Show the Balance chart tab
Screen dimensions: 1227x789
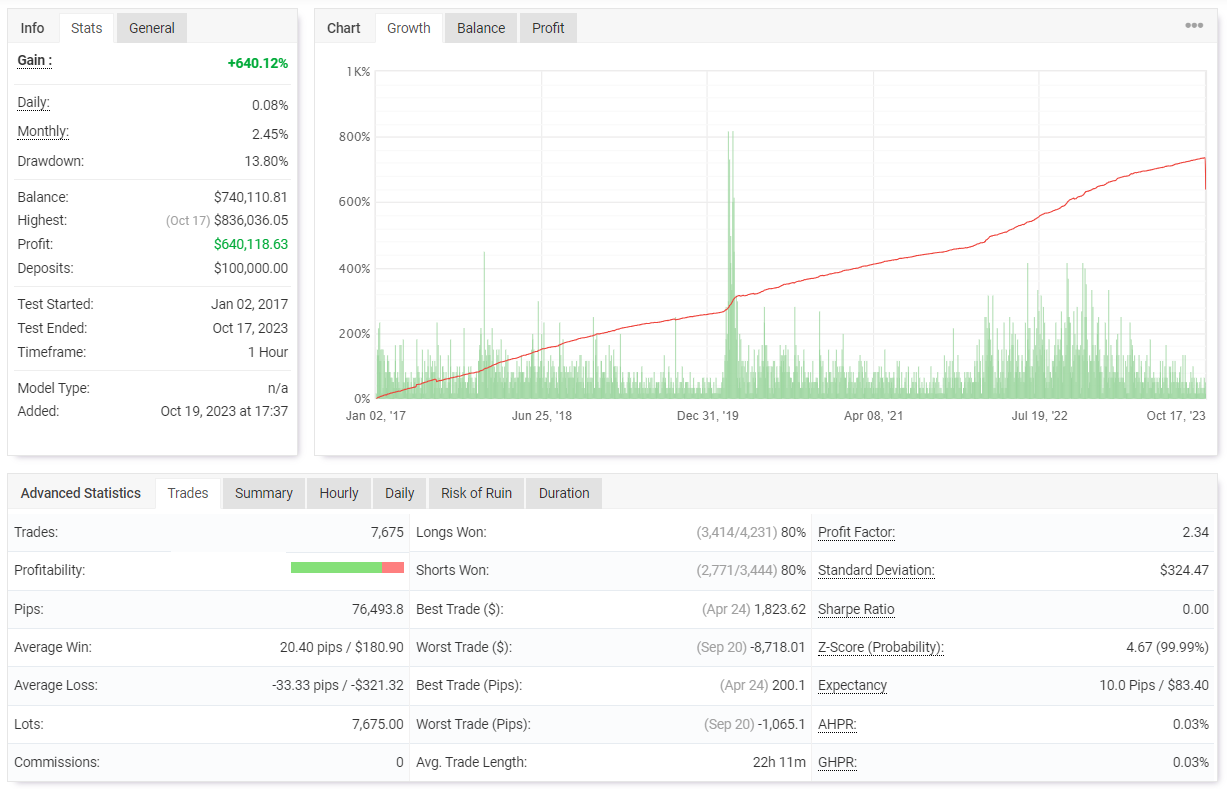(481, 28)
